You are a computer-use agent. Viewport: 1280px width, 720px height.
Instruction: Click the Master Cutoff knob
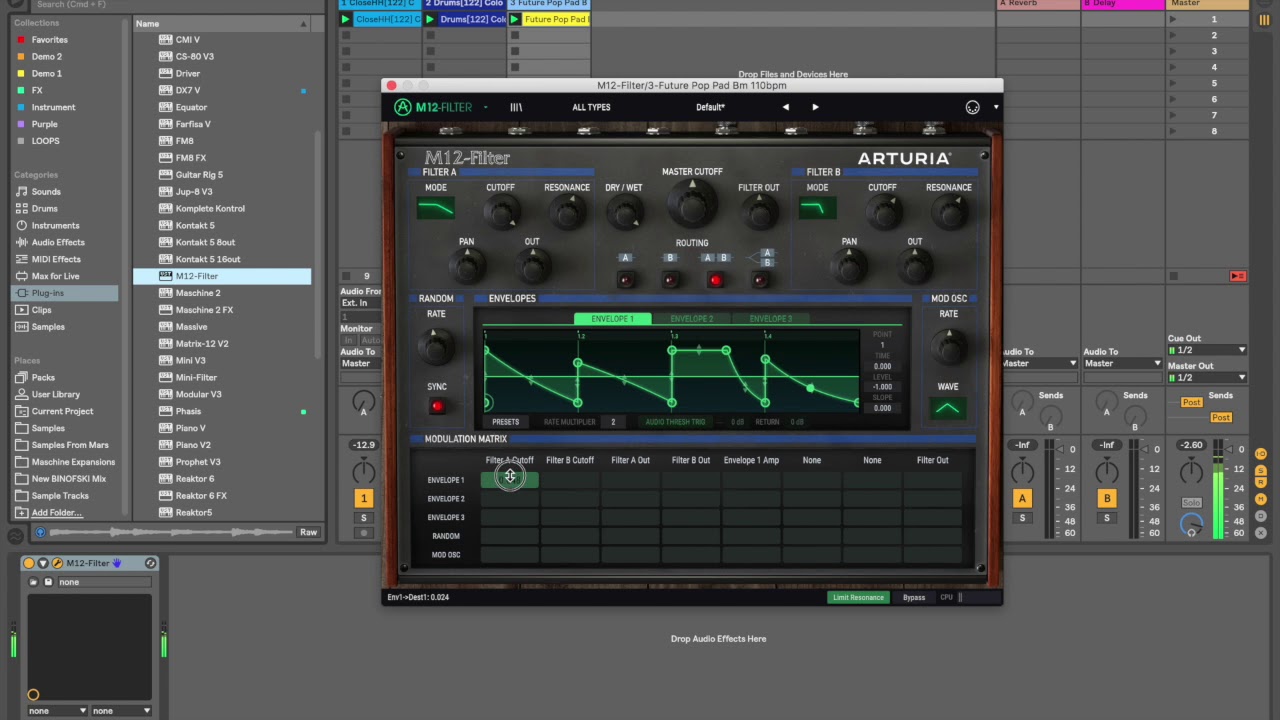click(692, 203)
